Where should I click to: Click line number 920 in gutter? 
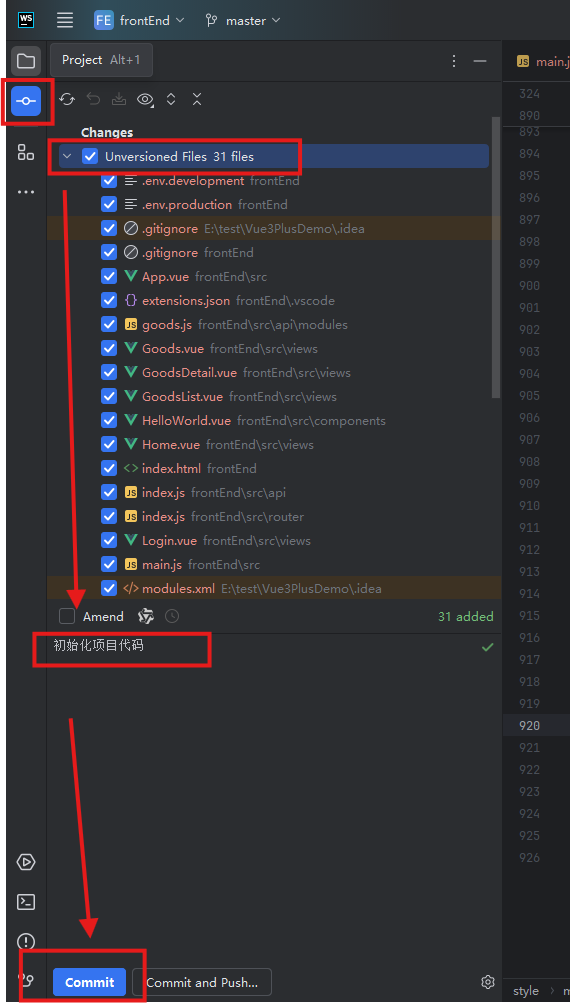(x=529, y=725)
